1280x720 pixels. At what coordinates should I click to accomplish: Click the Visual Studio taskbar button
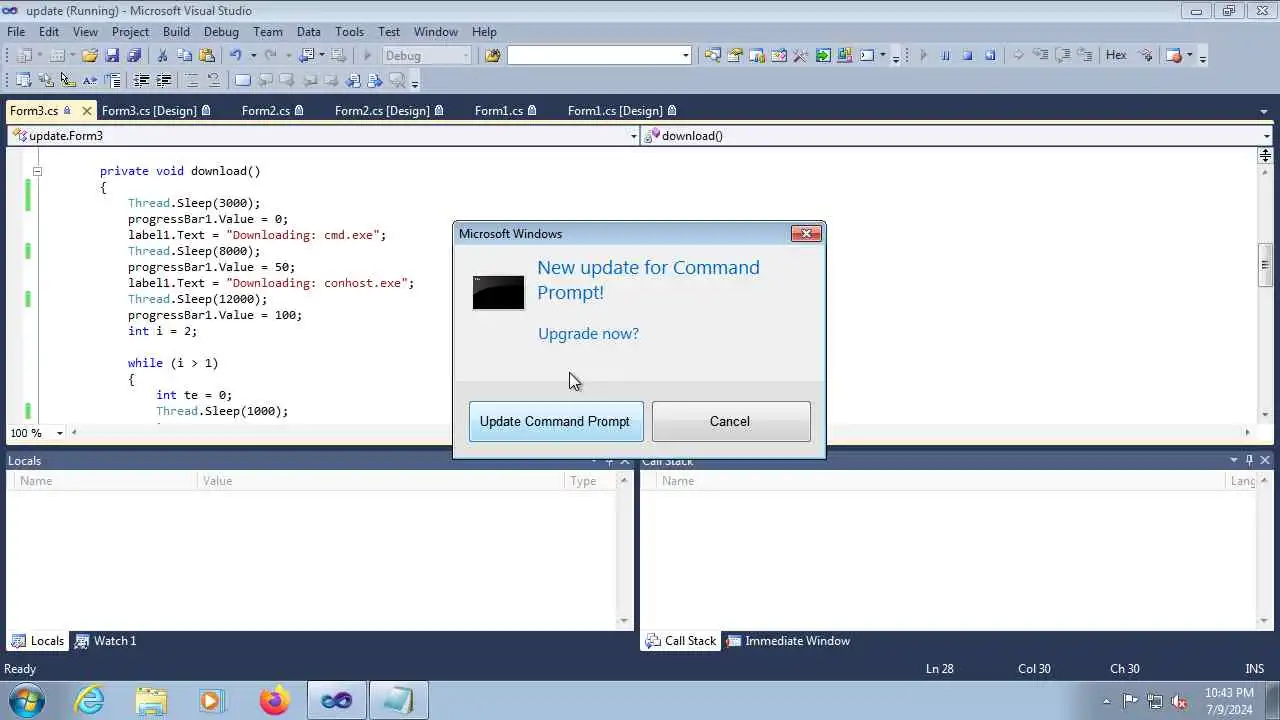point(336,700)
